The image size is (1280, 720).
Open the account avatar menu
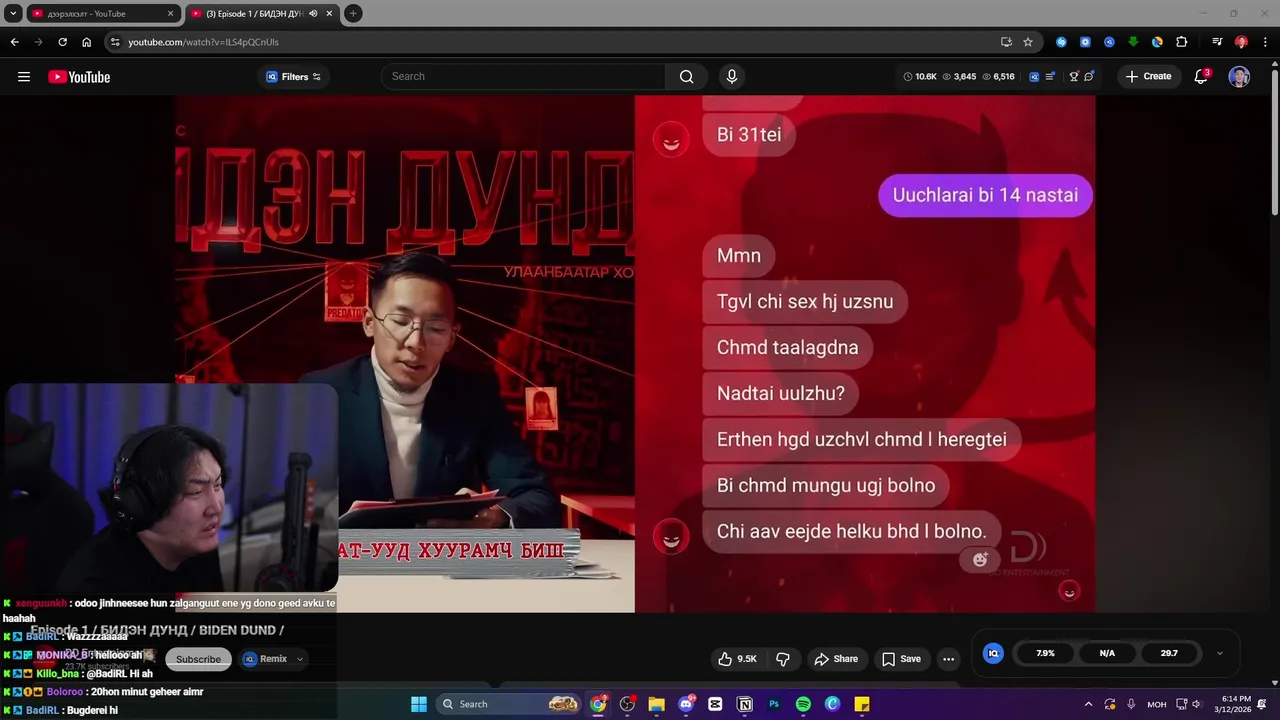pyautogui.click(x=1239, y=77)
